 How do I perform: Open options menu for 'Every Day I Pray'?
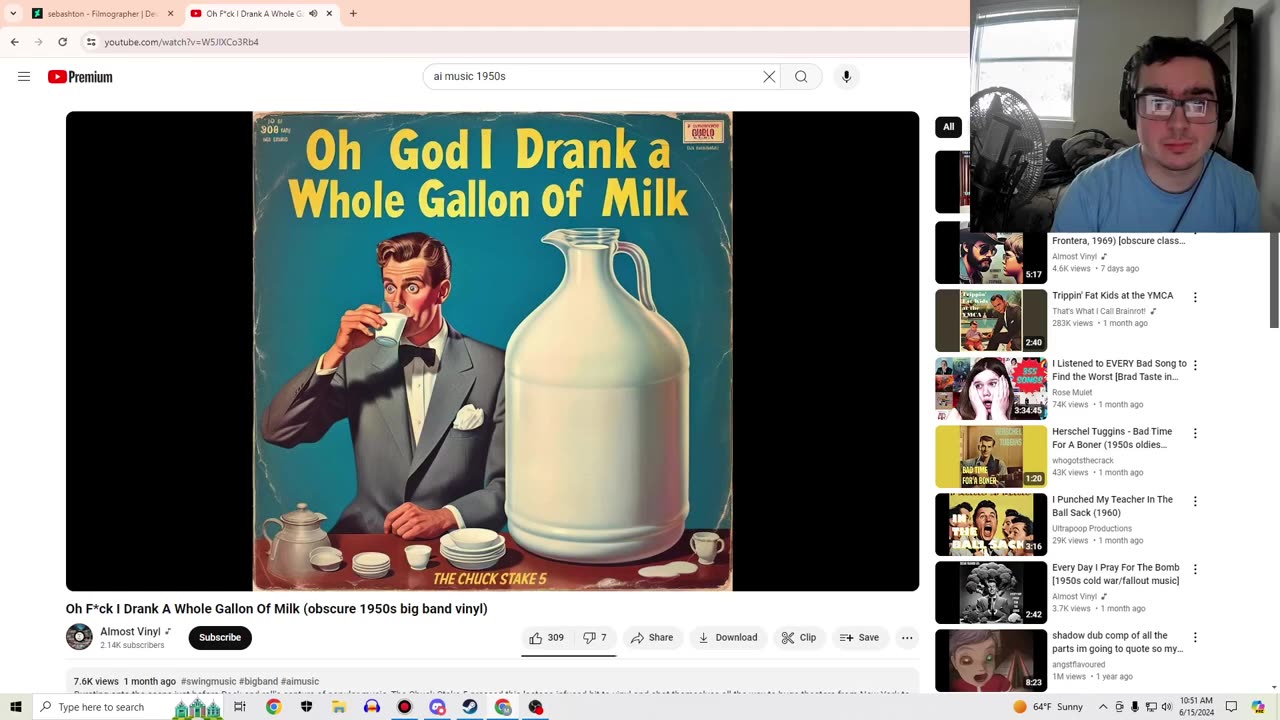1194,569
